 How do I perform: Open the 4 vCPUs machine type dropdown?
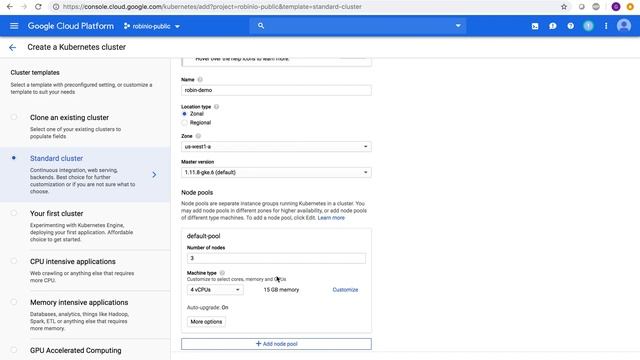215,290
